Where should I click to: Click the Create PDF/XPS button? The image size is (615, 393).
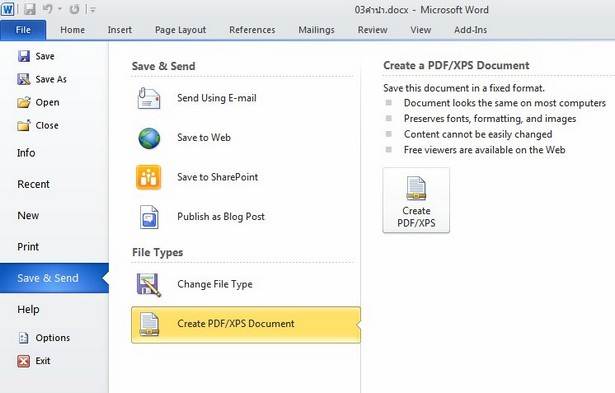416,200
